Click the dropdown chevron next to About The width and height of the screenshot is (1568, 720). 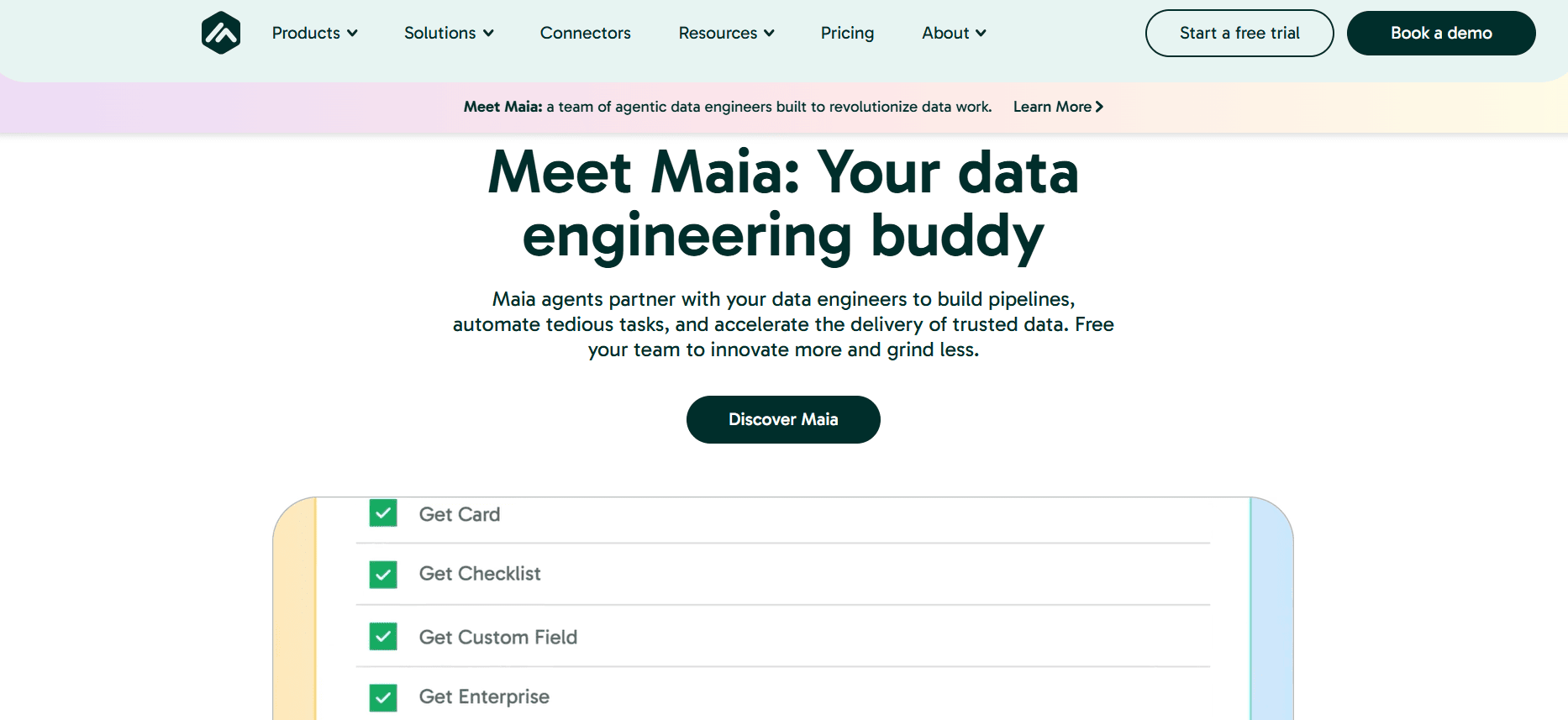(980, 34)
